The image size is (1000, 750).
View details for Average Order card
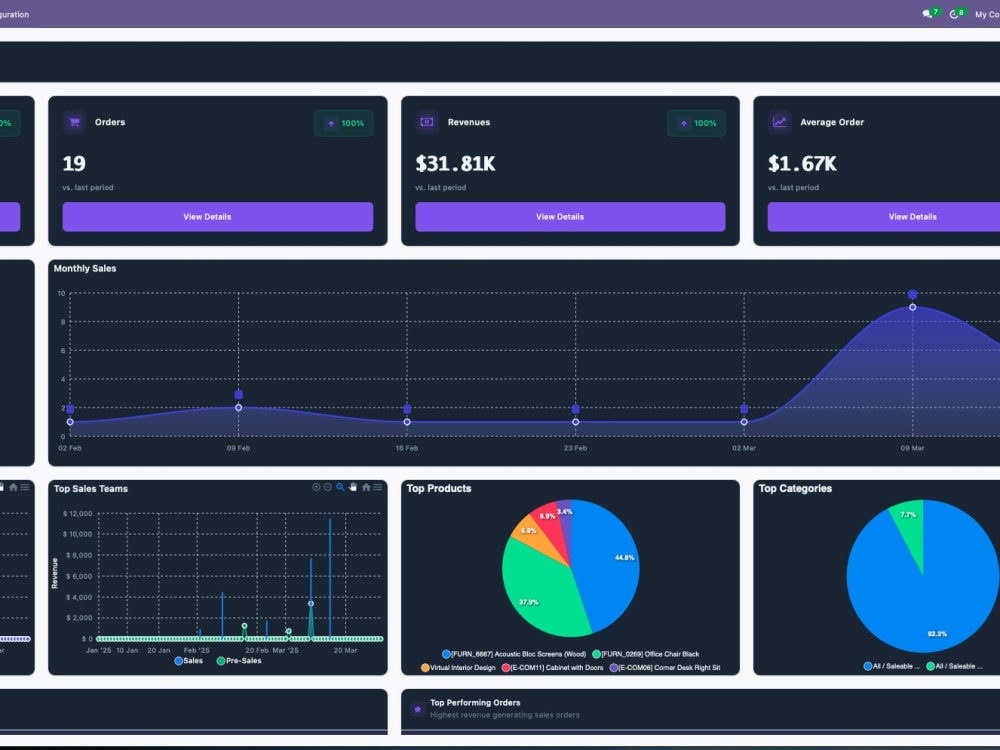[884, 217]
